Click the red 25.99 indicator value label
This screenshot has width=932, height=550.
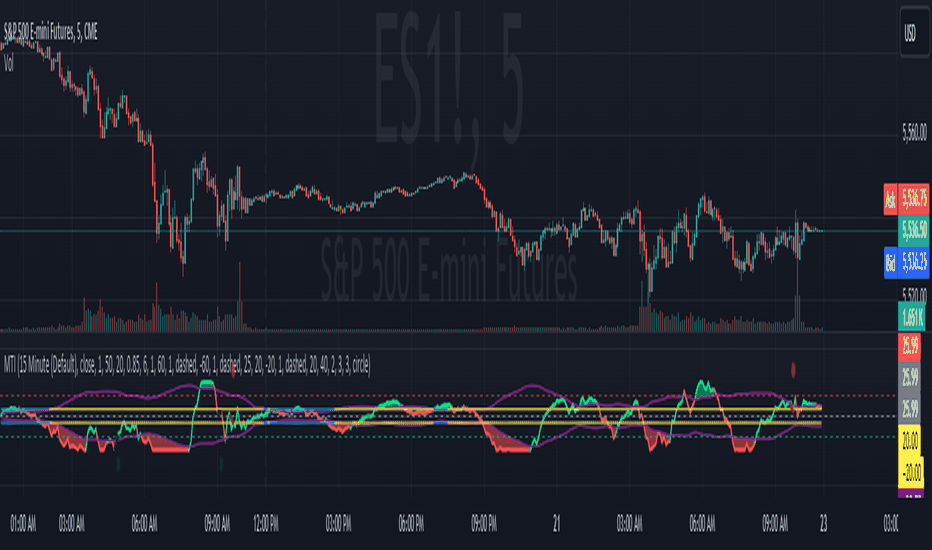[x=909, y=346]
